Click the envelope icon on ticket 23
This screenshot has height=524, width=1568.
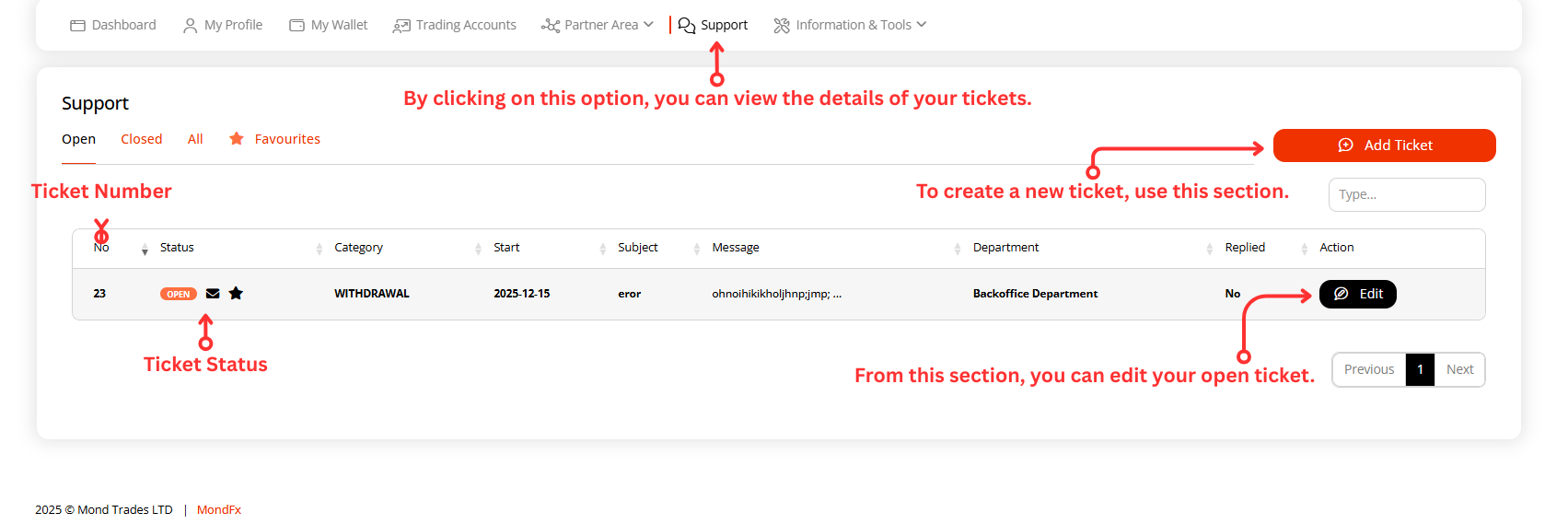point(213,294)
